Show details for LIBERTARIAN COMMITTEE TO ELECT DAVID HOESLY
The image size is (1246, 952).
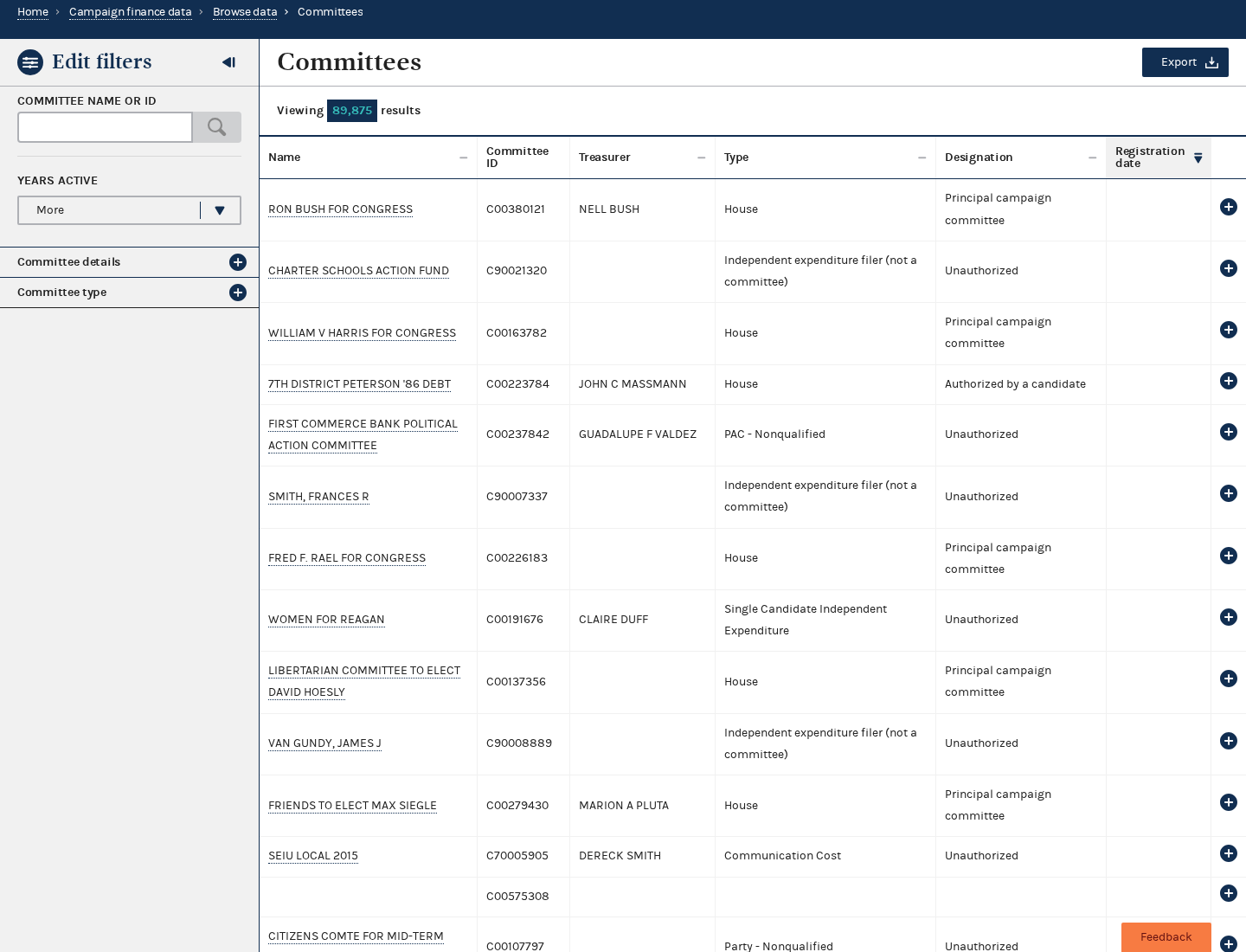click(1229, 679)
